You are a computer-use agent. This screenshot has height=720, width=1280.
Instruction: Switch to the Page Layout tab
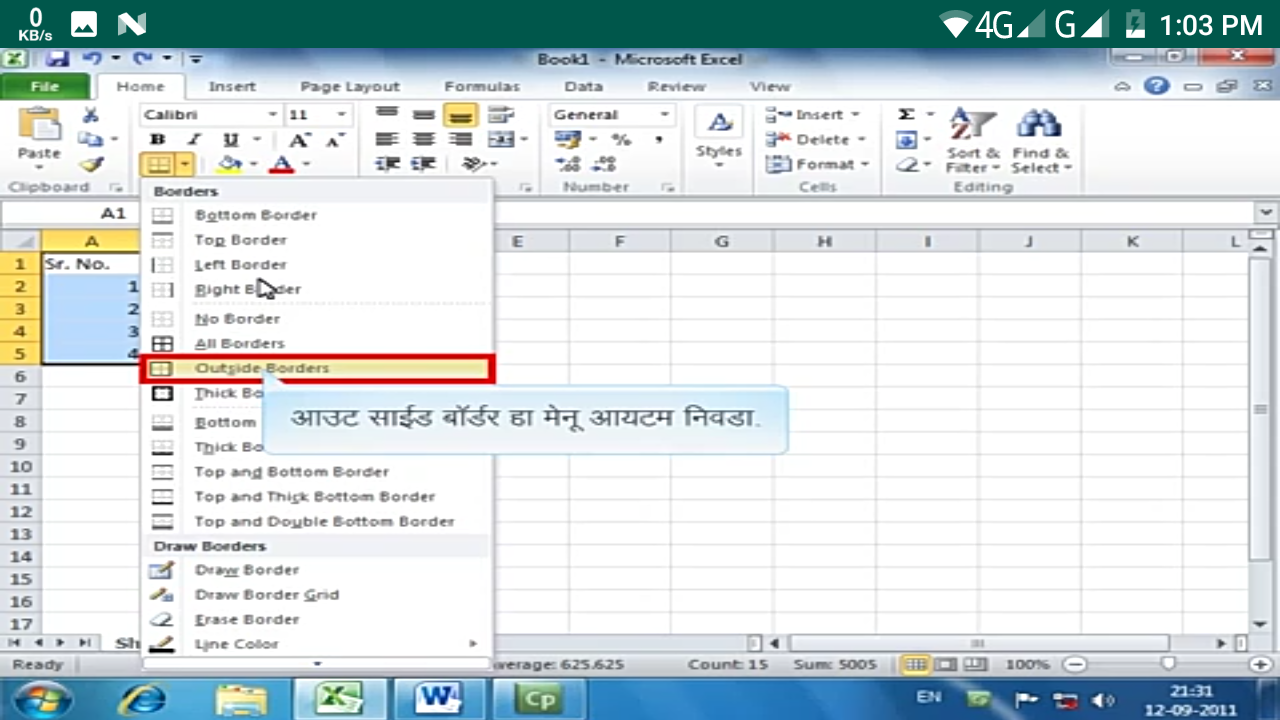coord(350,87)
